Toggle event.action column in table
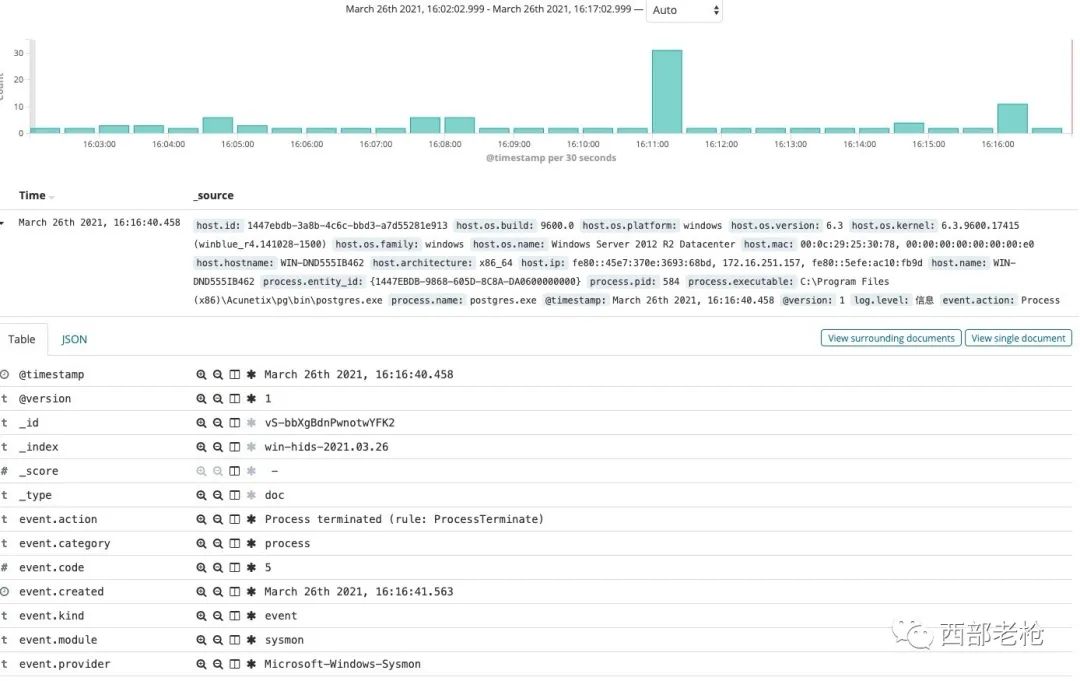Image resolution: width=1080 pixels, height=681 pixels. (x=234, y=519)
